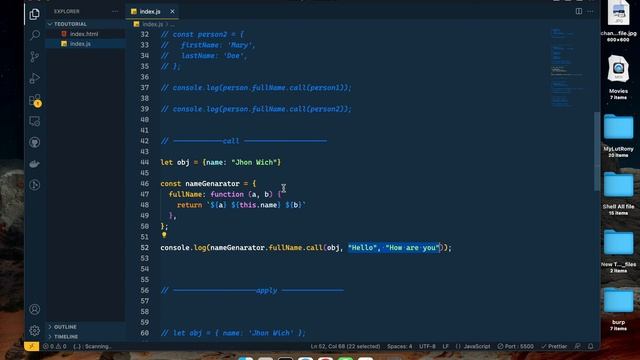The image size is (640, 360).
Task: Click Port : 5500 Live Server item
Action: (516, 347)
